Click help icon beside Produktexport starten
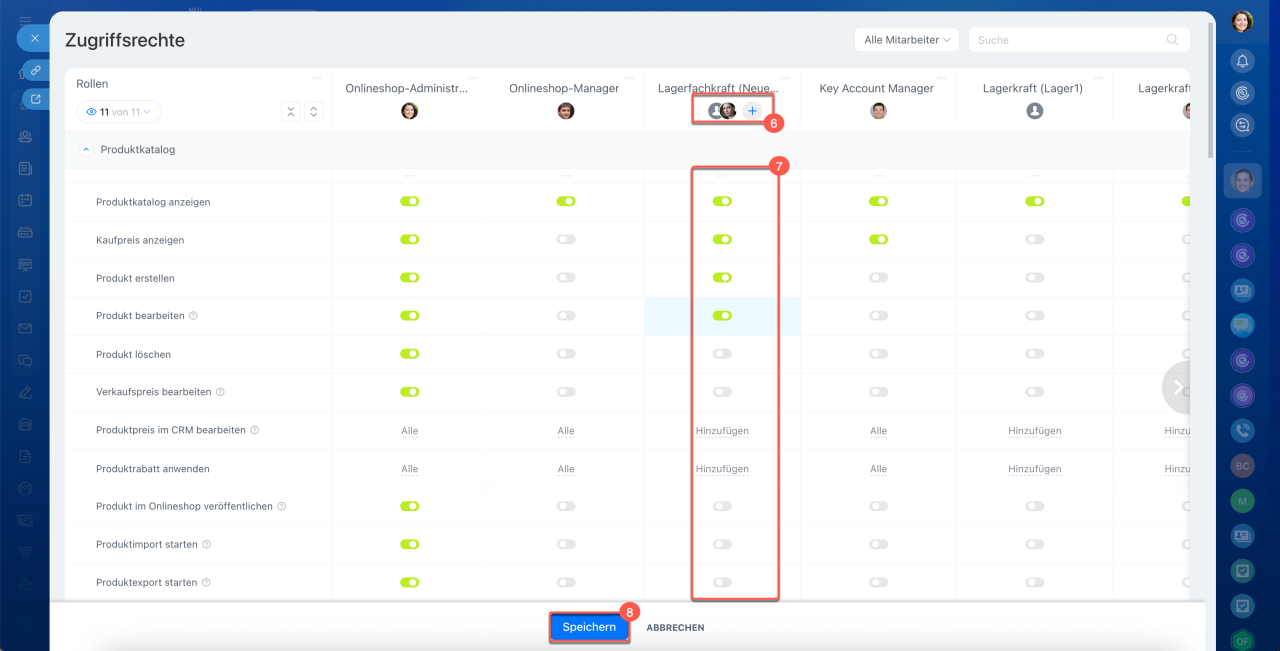1280x651 pixels. (207, 582)
